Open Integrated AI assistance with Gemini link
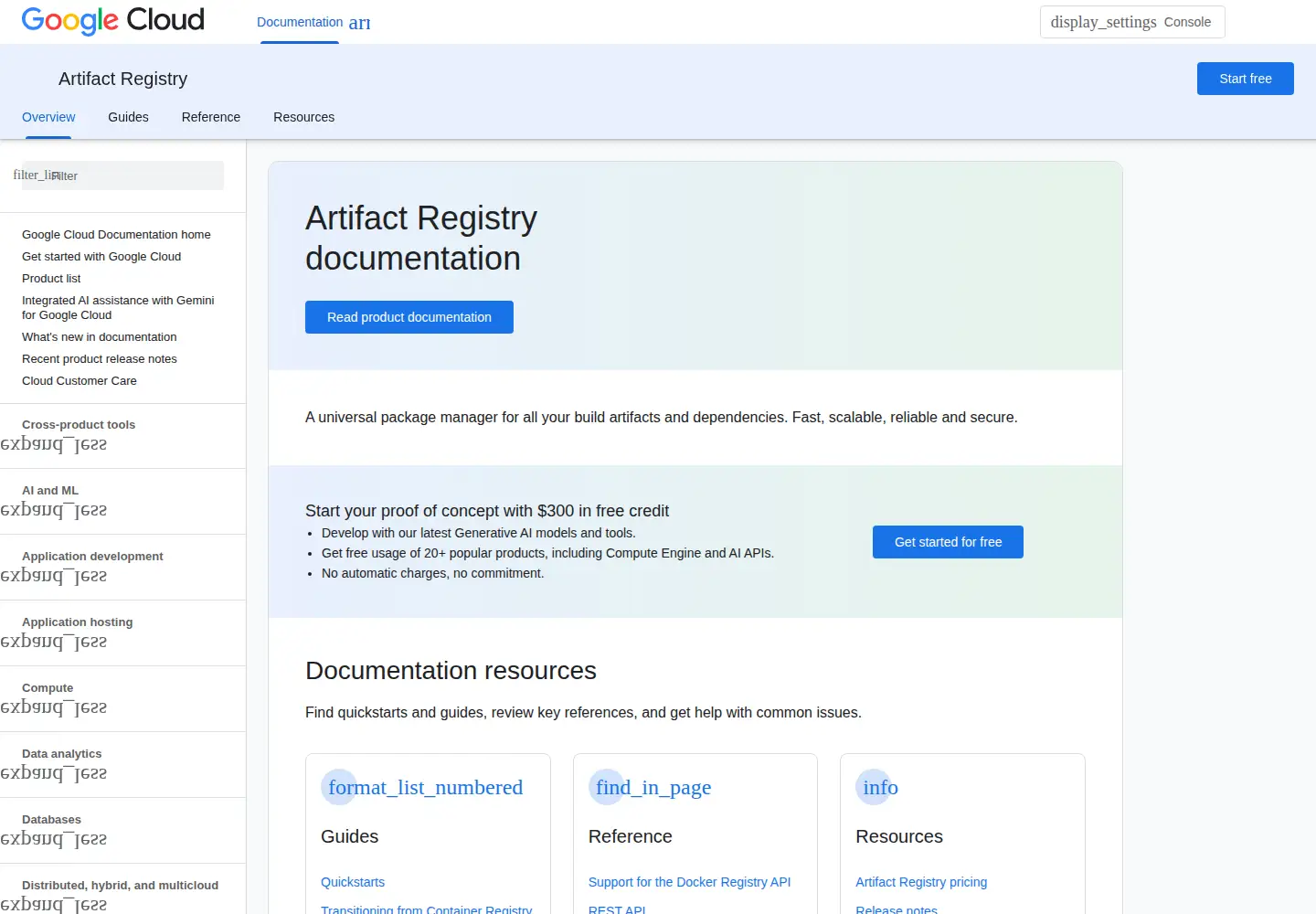This screenshot has height=914, width=1316. [118, 308]
